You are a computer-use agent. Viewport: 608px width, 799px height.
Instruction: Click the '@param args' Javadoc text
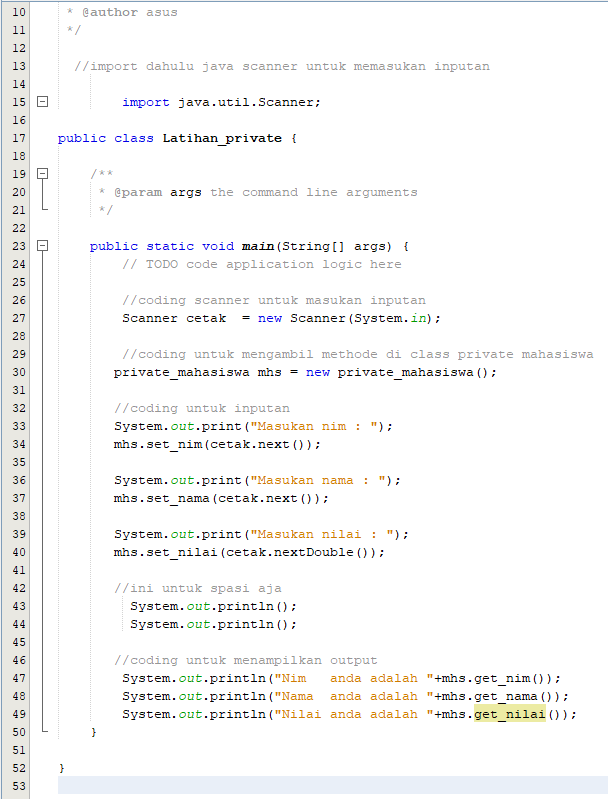pos(158,192)
